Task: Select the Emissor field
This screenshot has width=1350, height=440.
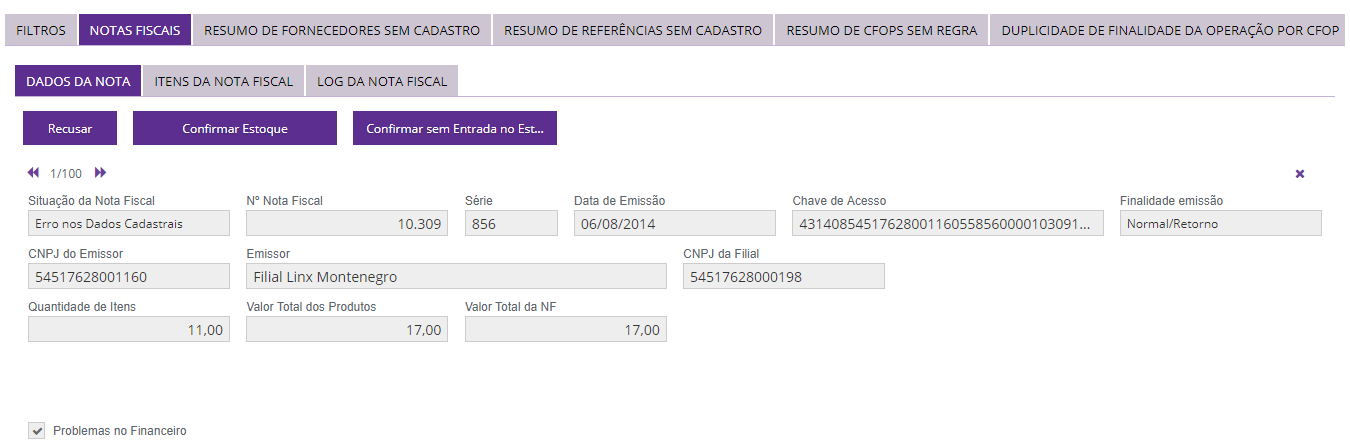Action: (456, 276)
